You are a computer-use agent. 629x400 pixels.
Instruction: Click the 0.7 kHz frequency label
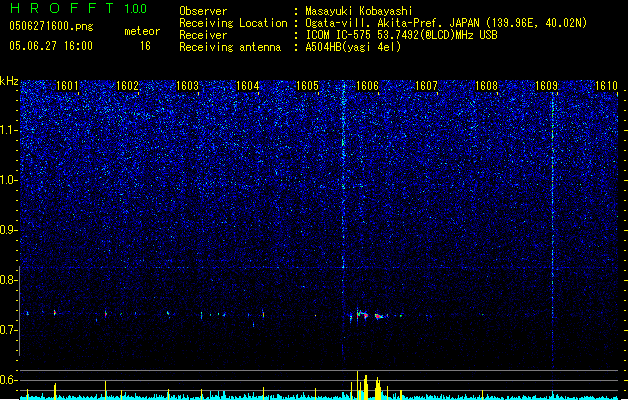click(9, 330)
